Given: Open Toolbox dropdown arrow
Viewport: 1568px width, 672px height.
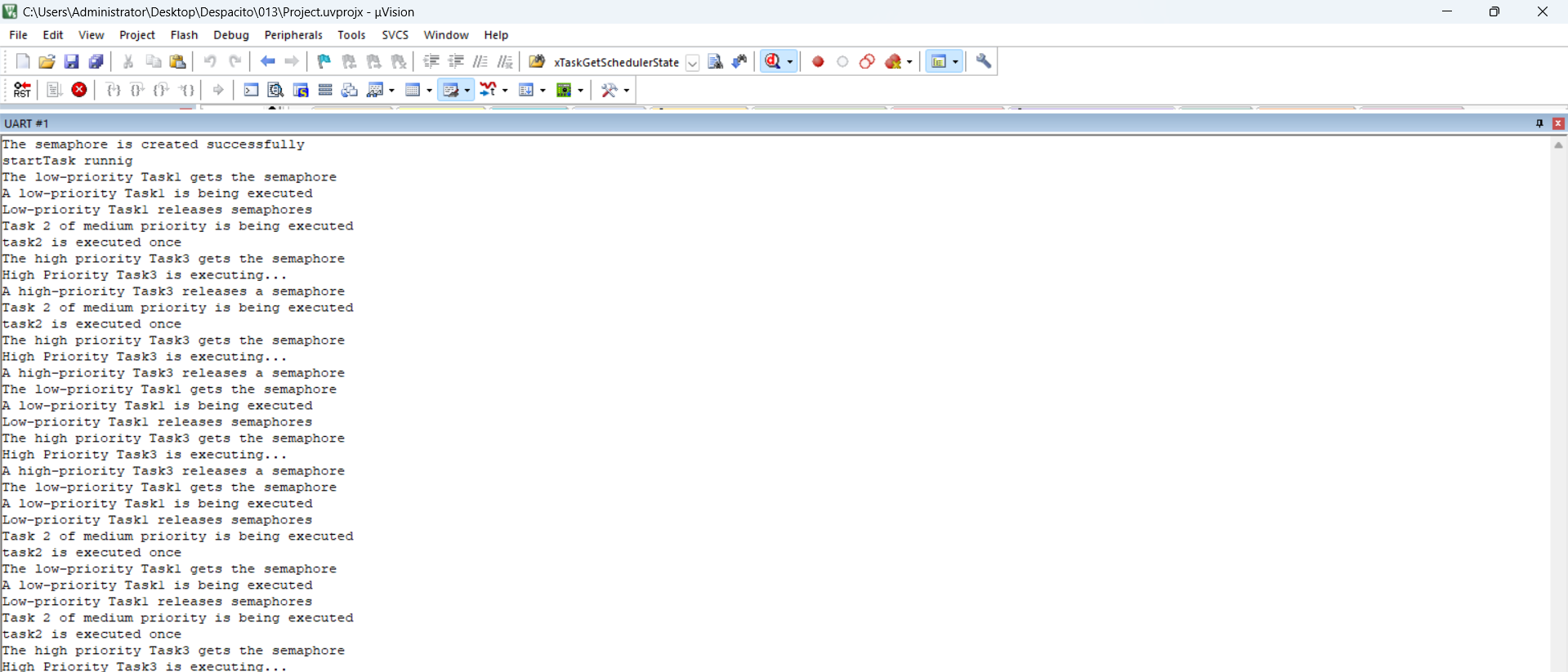Looking at the screenshot, I should (x=627, y=91).
